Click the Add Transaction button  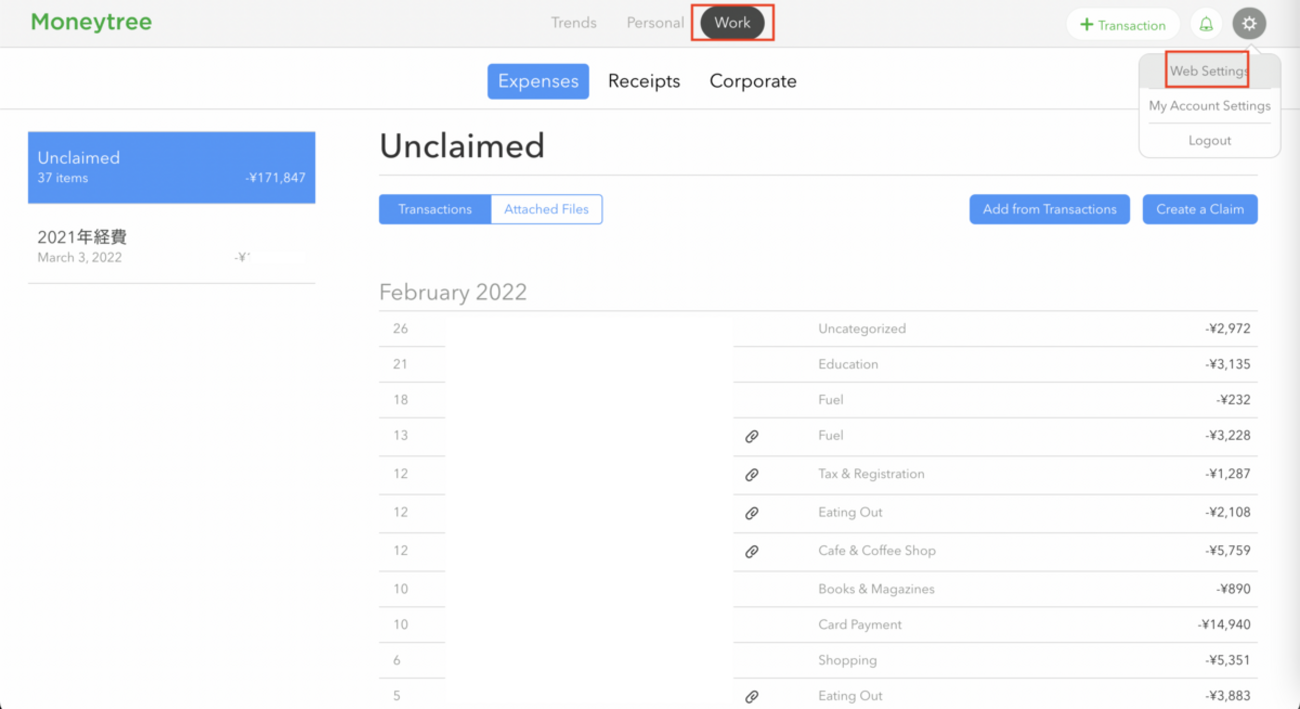pos(1123,25)
